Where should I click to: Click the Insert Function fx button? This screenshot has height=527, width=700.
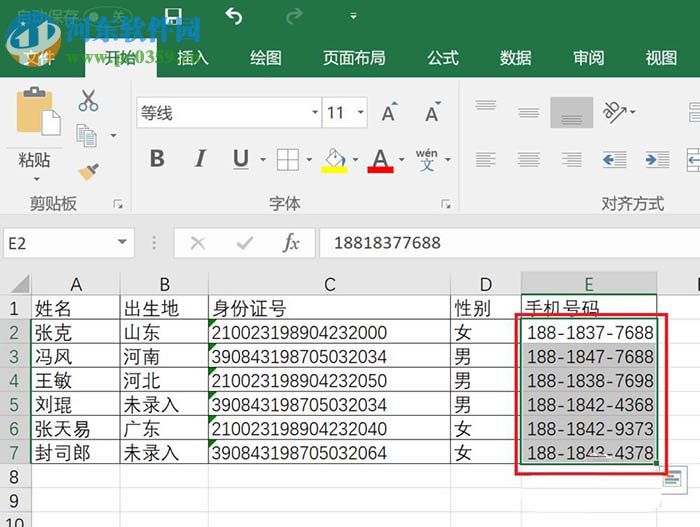tap(291, 243)
